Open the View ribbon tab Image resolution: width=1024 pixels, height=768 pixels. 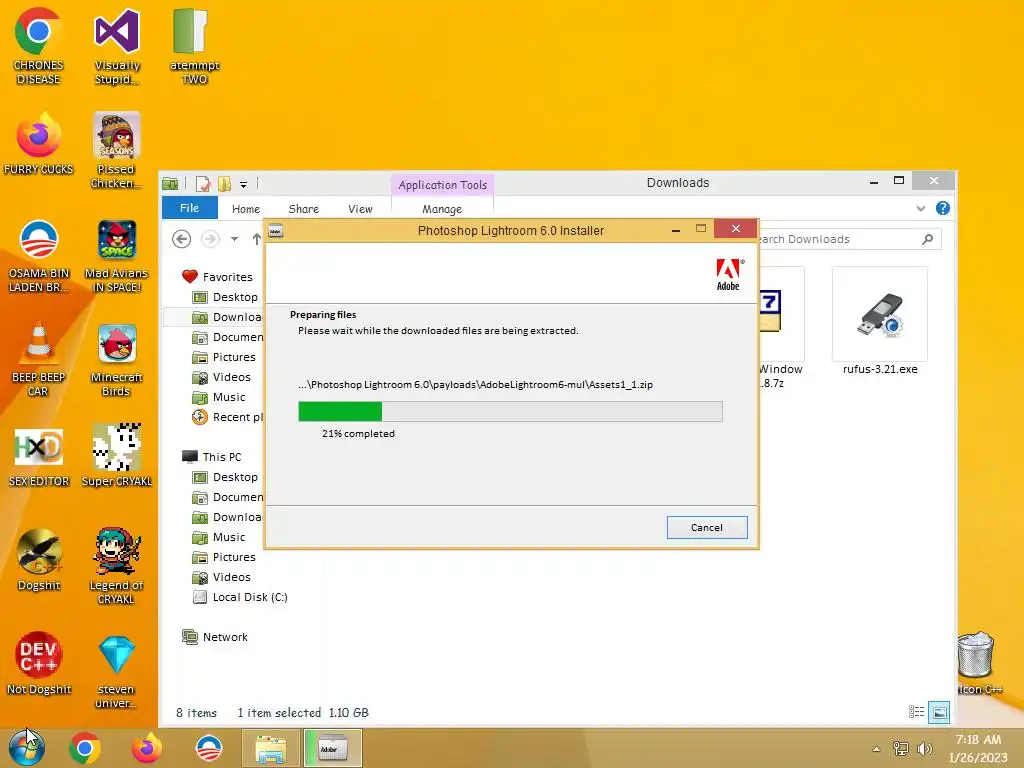[360, 209]
